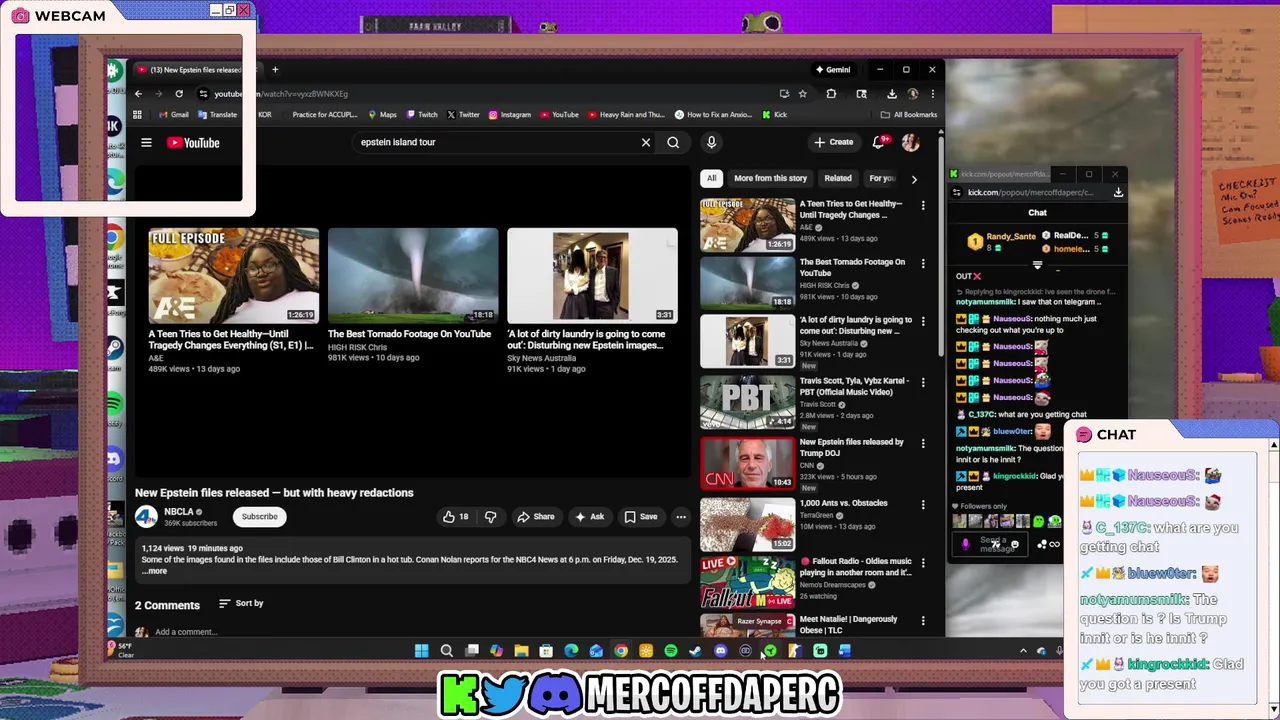Select the For you chip
Image resolution: width=1280 pixels, height=720 pixels.
click(881, 178)
